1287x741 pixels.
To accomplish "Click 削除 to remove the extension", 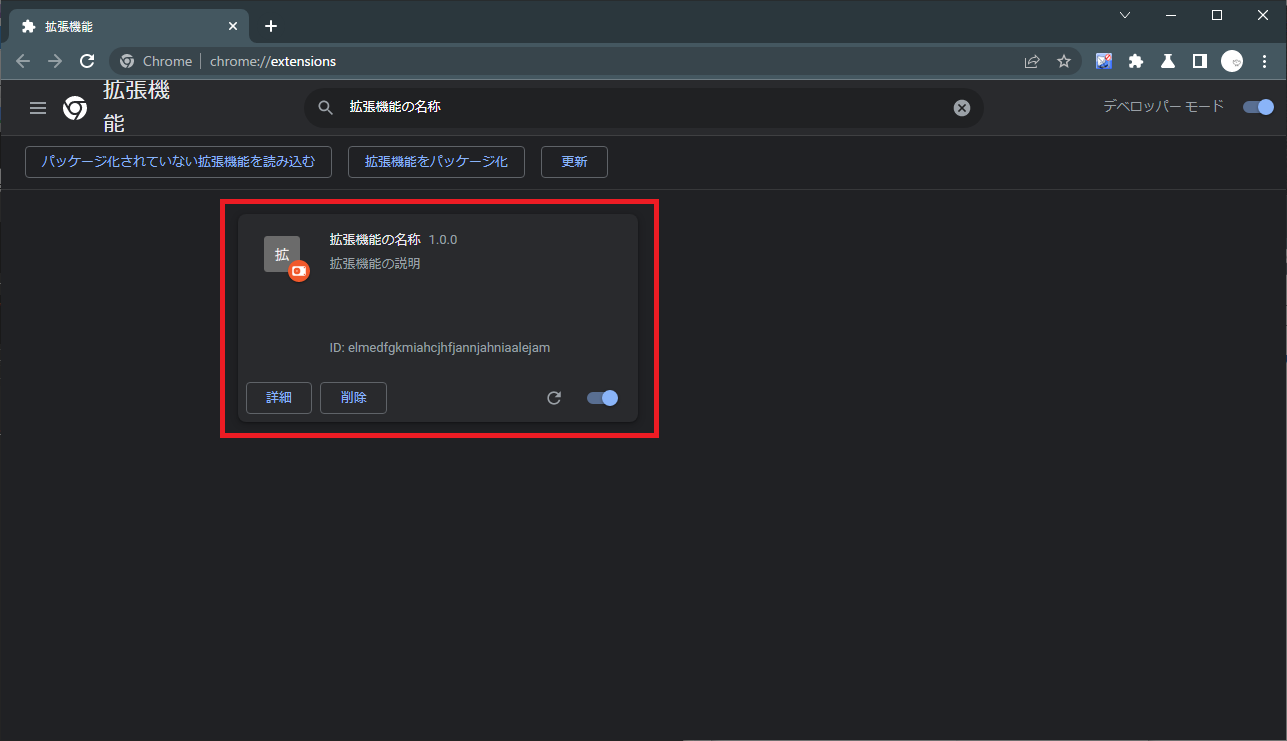I will click(353, 398).
